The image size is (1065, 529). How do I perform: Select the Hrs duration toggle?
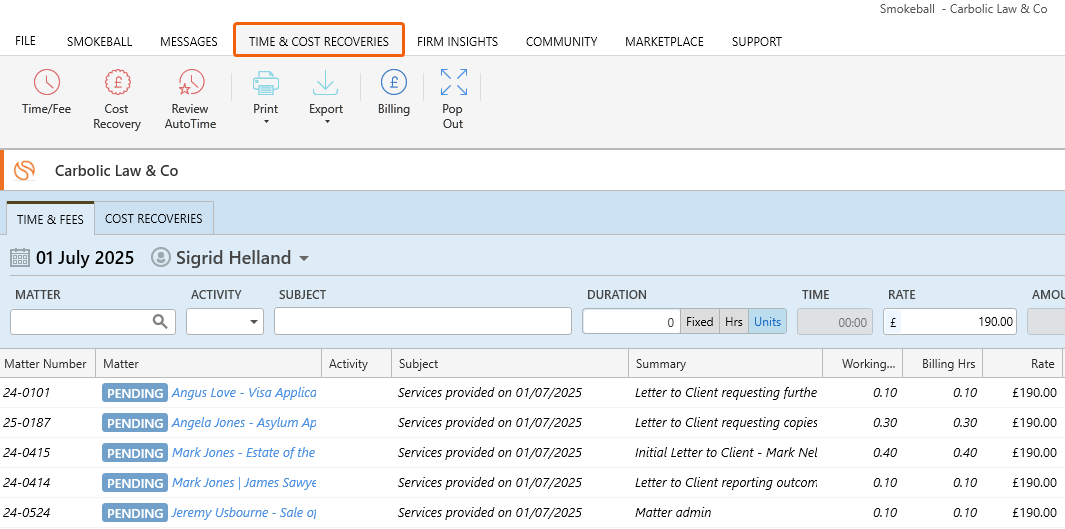tap(734, 322)
